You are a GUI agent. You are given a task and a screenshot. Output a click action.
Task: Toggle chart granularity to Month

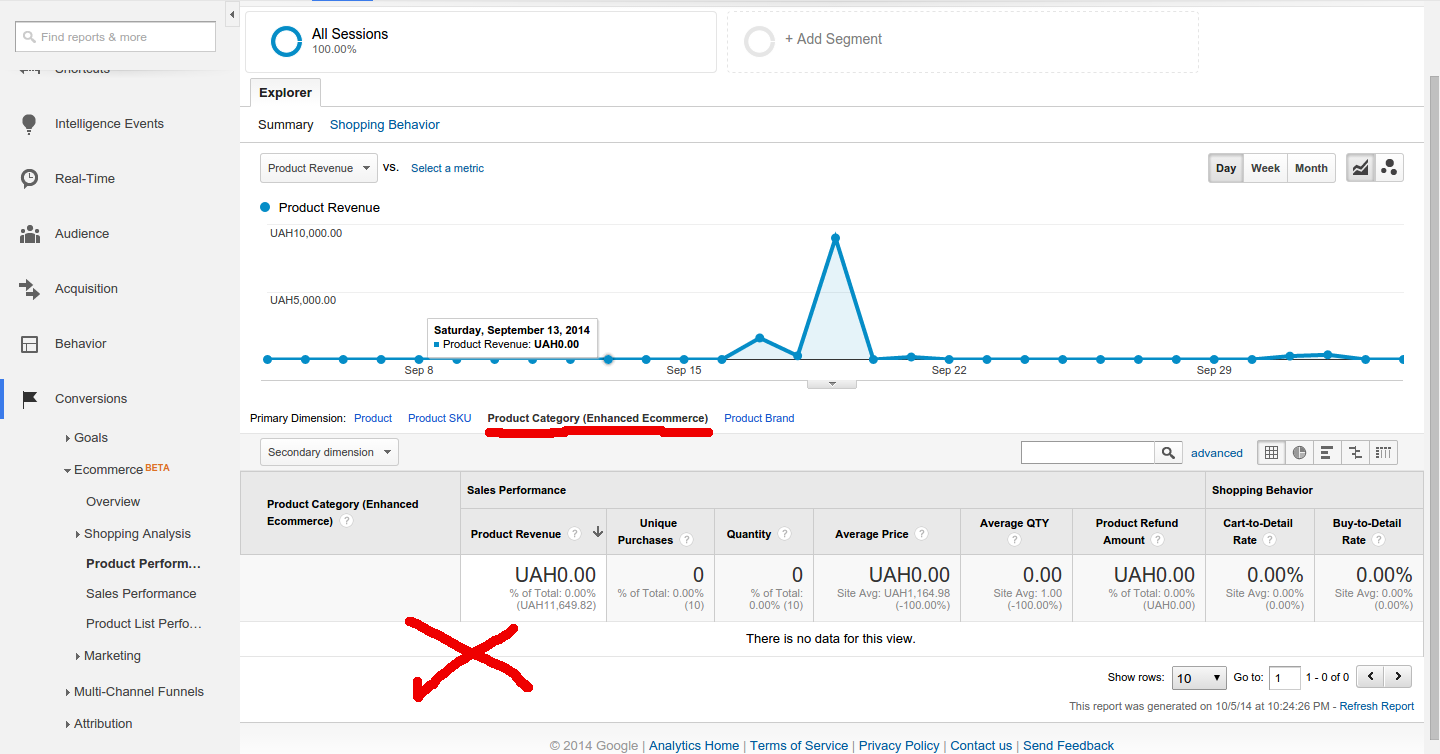coord(1311,168)
